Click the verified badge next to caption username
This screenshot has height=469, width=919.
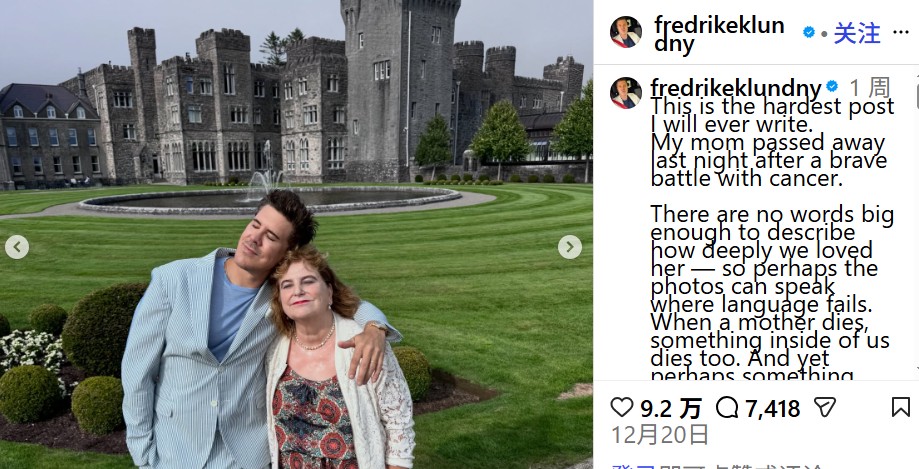832,87
